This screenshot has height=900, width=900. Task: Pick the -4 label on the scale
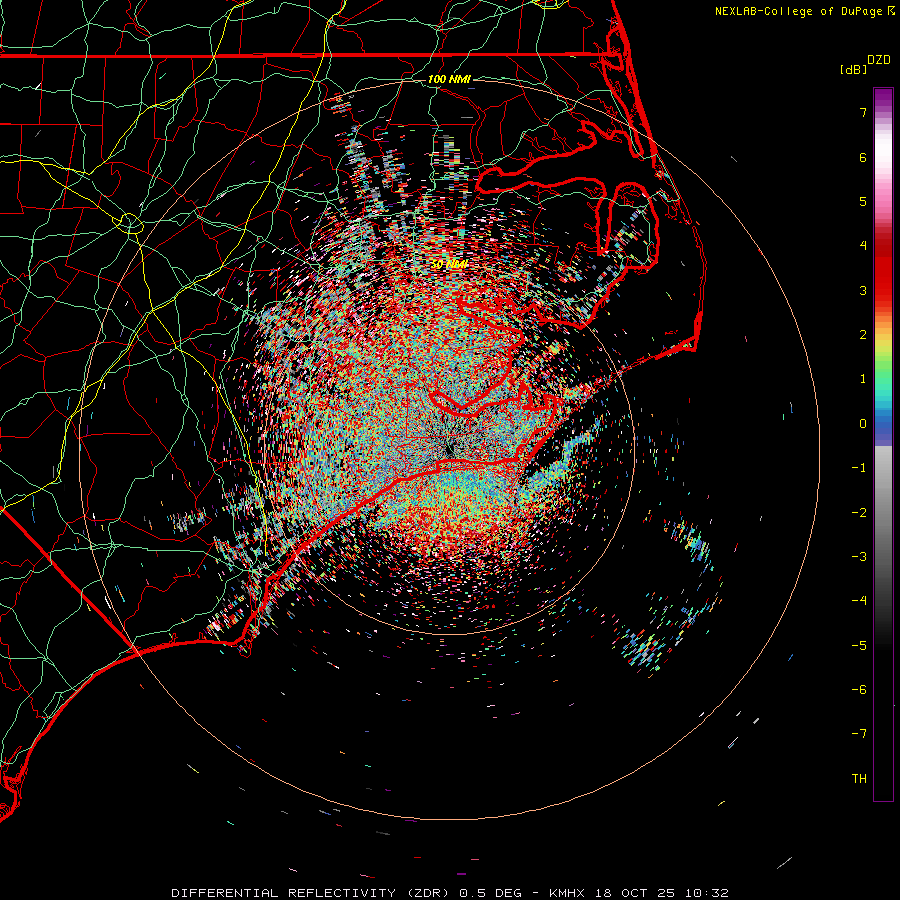click(859, 601)
